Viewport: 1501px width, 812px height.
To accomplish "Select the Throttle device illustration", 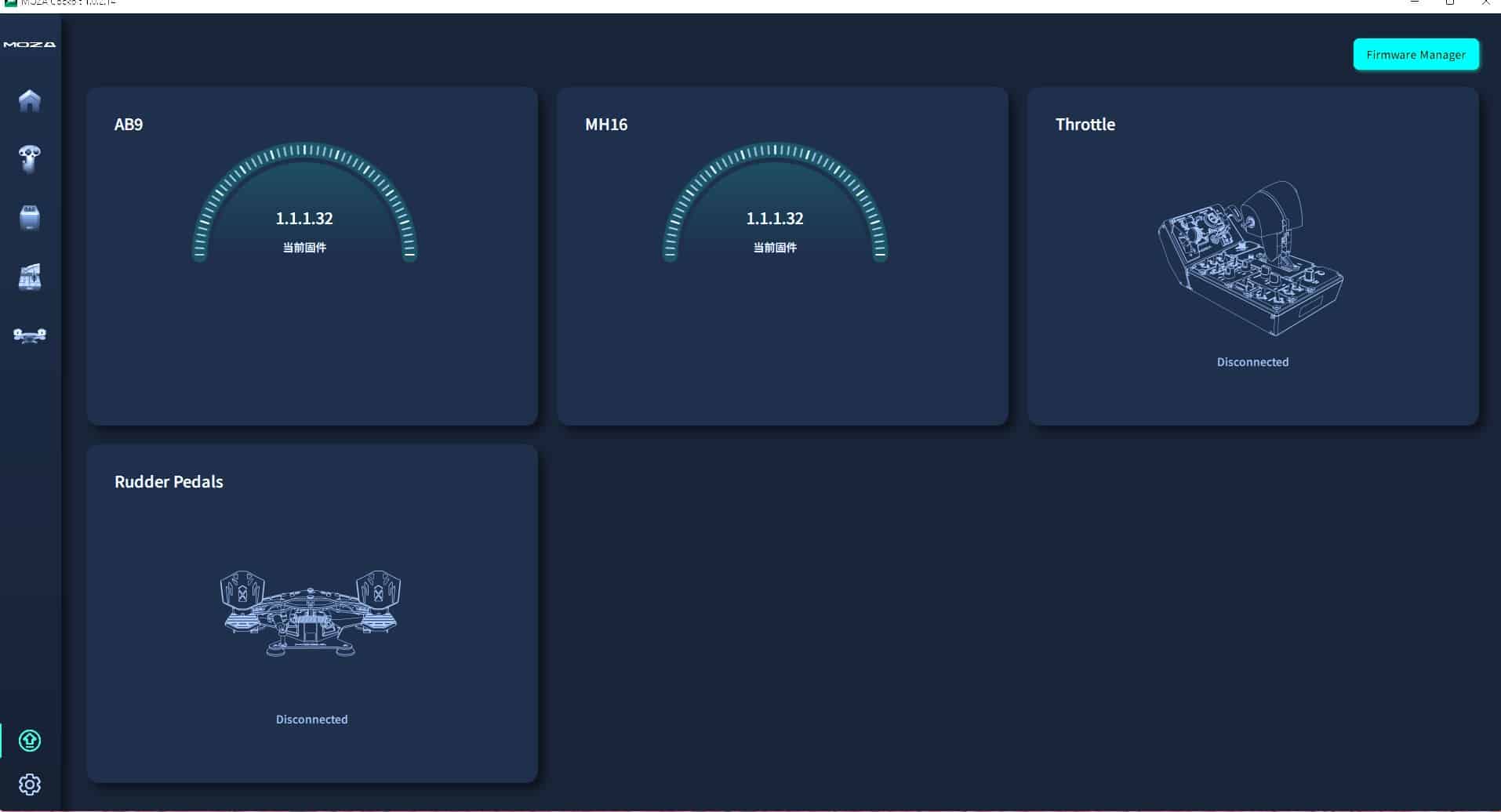I will coord(1252,259).
